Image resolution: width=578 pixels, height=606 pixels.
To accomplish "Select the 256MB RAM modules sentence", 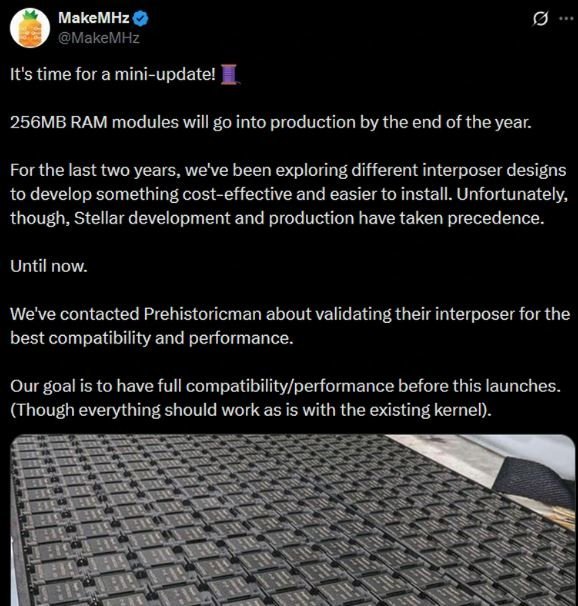I will pos(271,122).
